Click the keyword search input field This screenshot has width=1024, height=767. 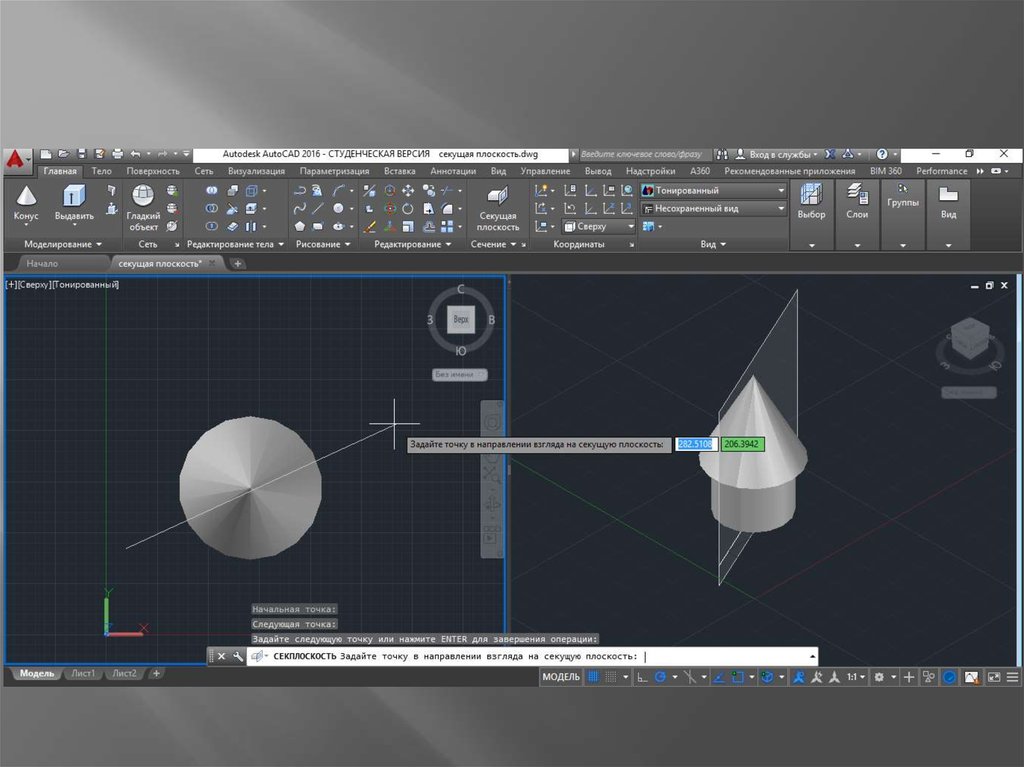point(640,155)
